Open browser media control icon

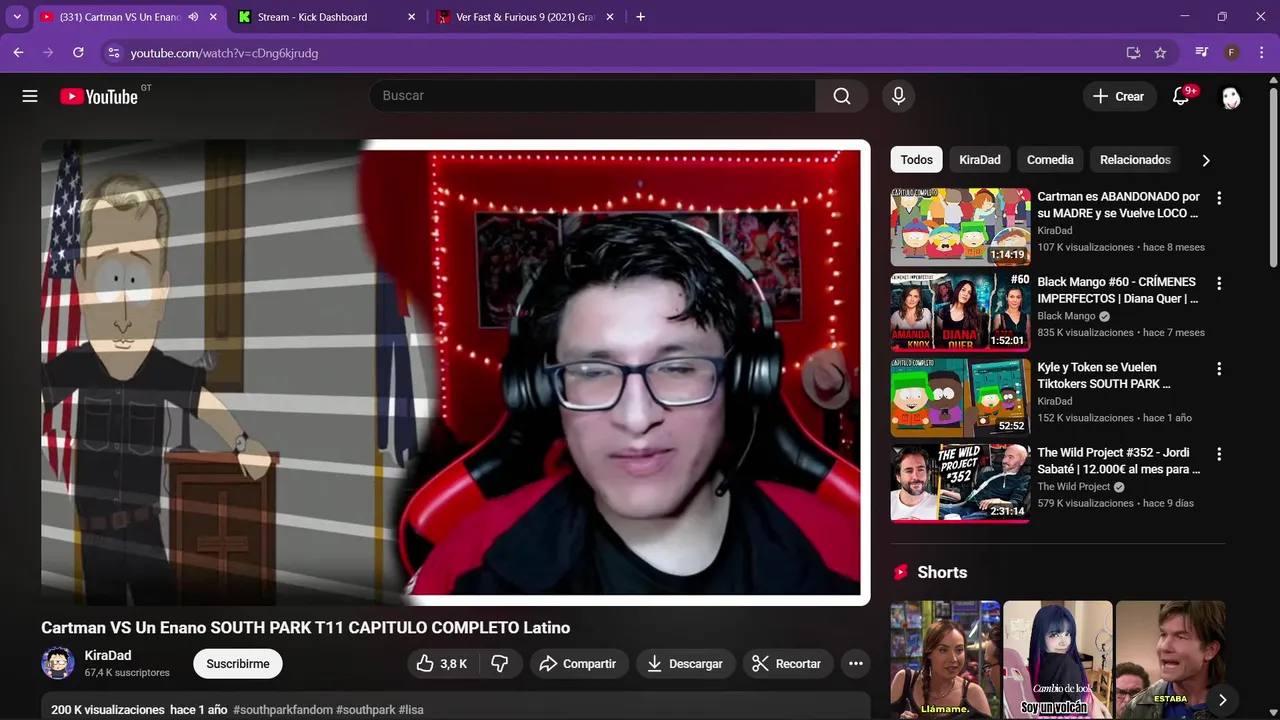tap(1202, 52)
